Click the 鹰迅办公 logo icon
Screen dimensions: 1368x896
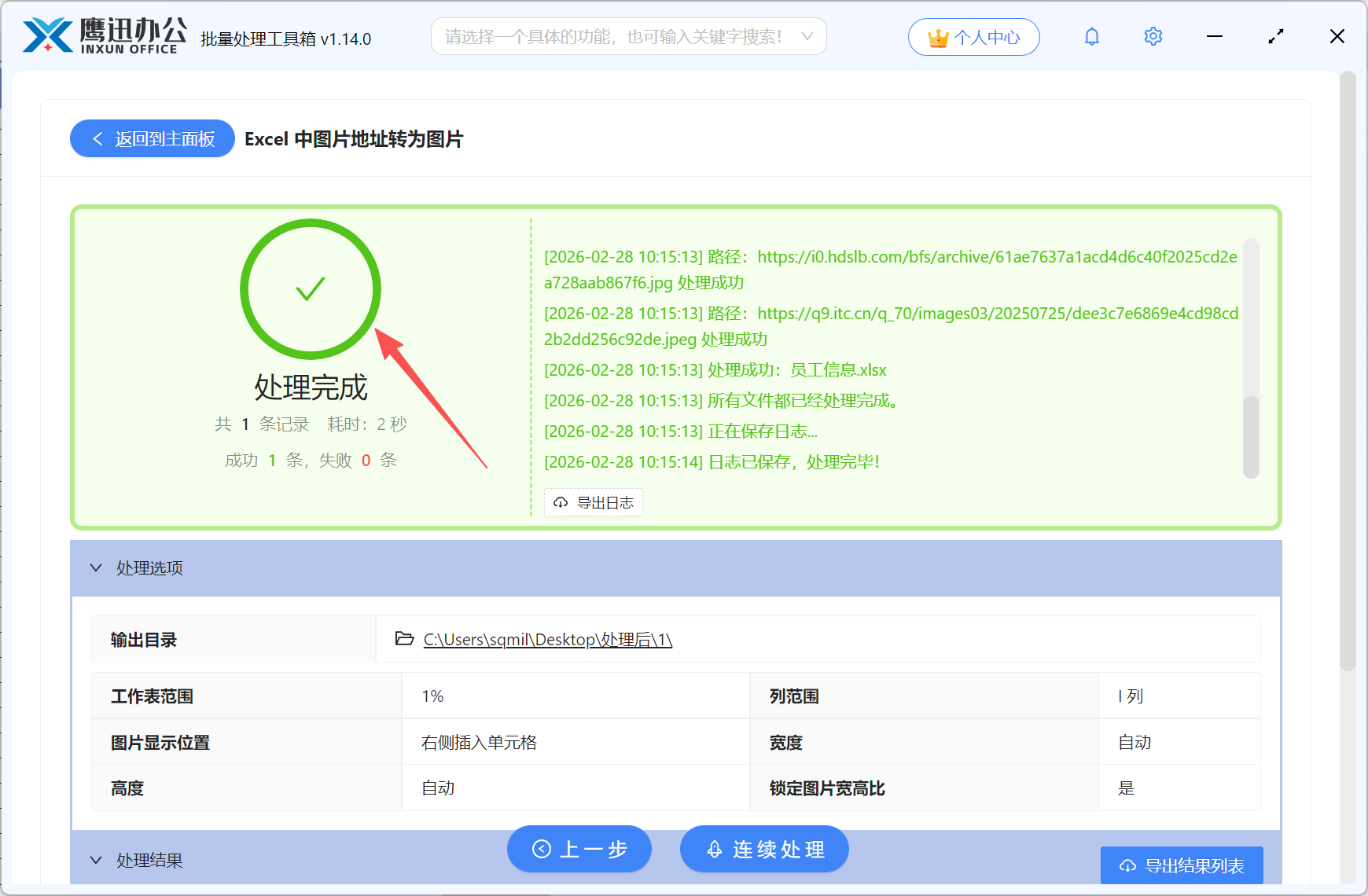pyautogui.click(x=45, y=35)
